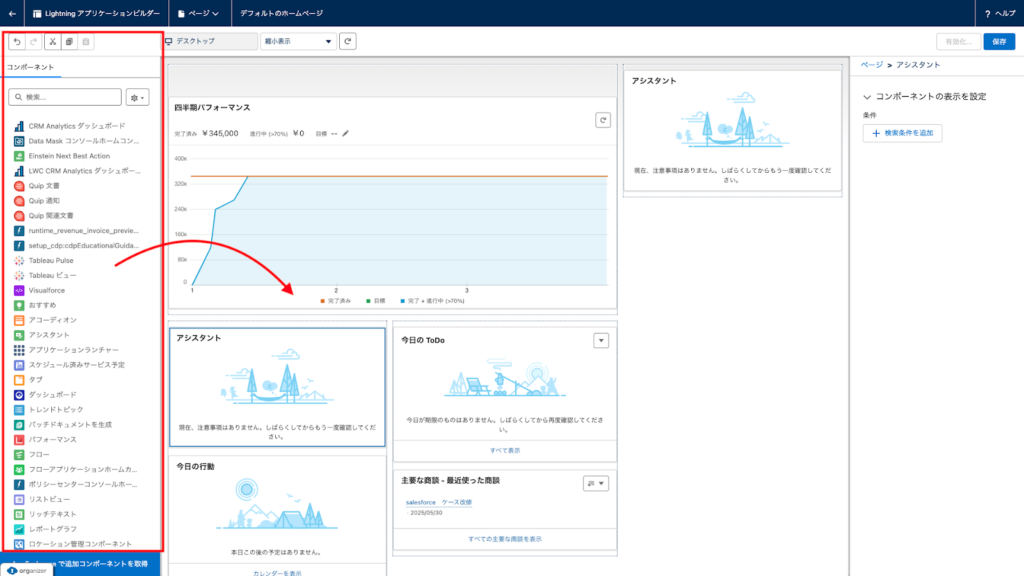1024x576 pixels.
Task: Select Data Mask コンソールホーム component item
Action: [x=84, y=141]
